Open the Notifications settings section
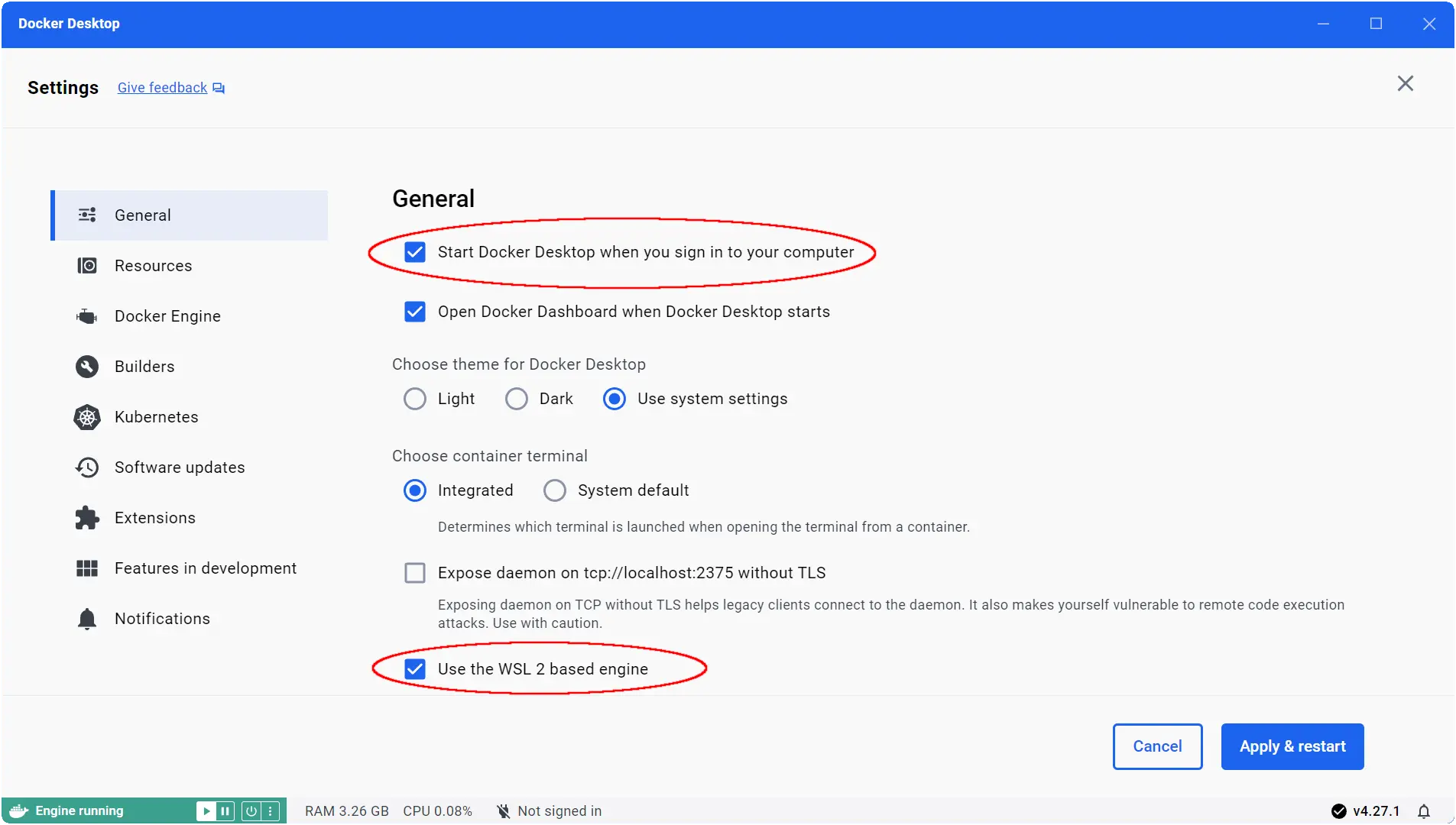The width and height of the screenshot is (1456, 825). [190, 618]
